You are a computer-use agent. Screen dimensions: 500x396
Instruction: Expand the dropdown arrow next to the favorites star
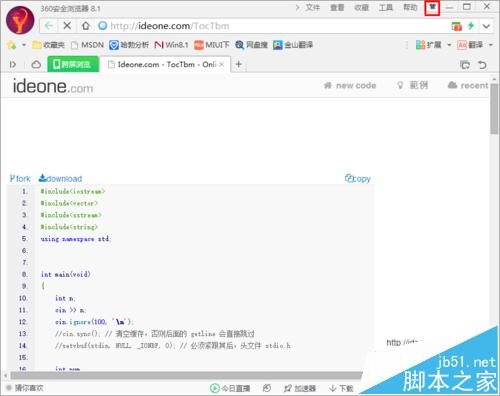coord(24,45)
